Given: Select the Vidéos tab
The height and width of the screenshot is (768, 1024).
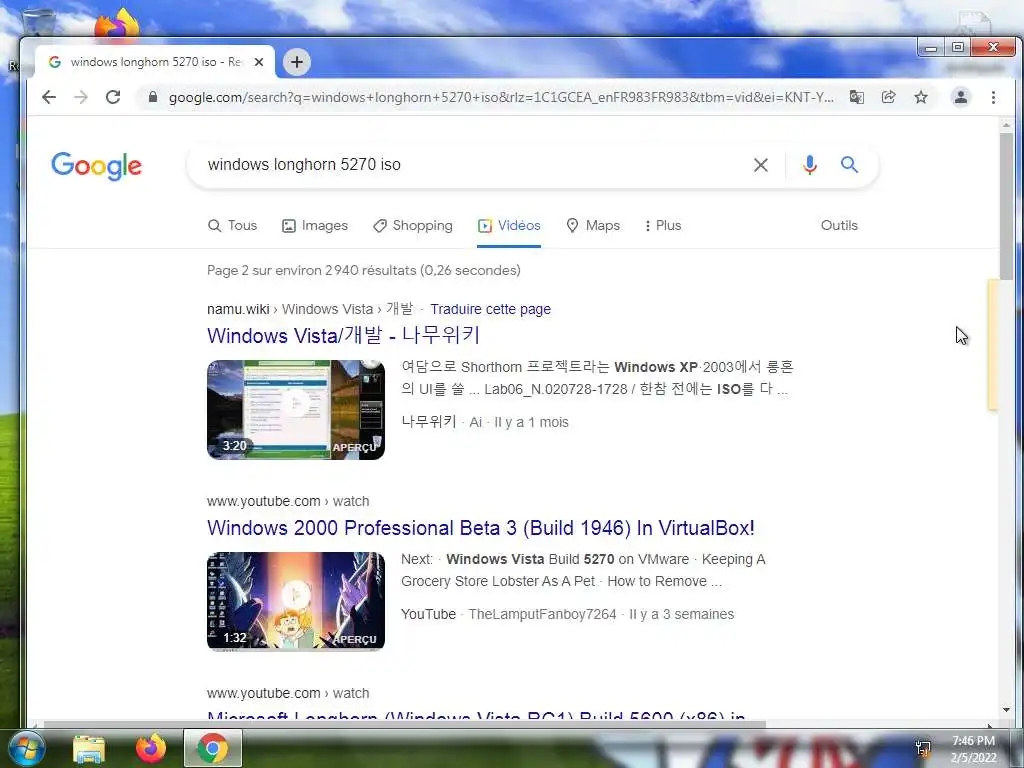Looking at the screenshot, I should (x=509, y=225).
